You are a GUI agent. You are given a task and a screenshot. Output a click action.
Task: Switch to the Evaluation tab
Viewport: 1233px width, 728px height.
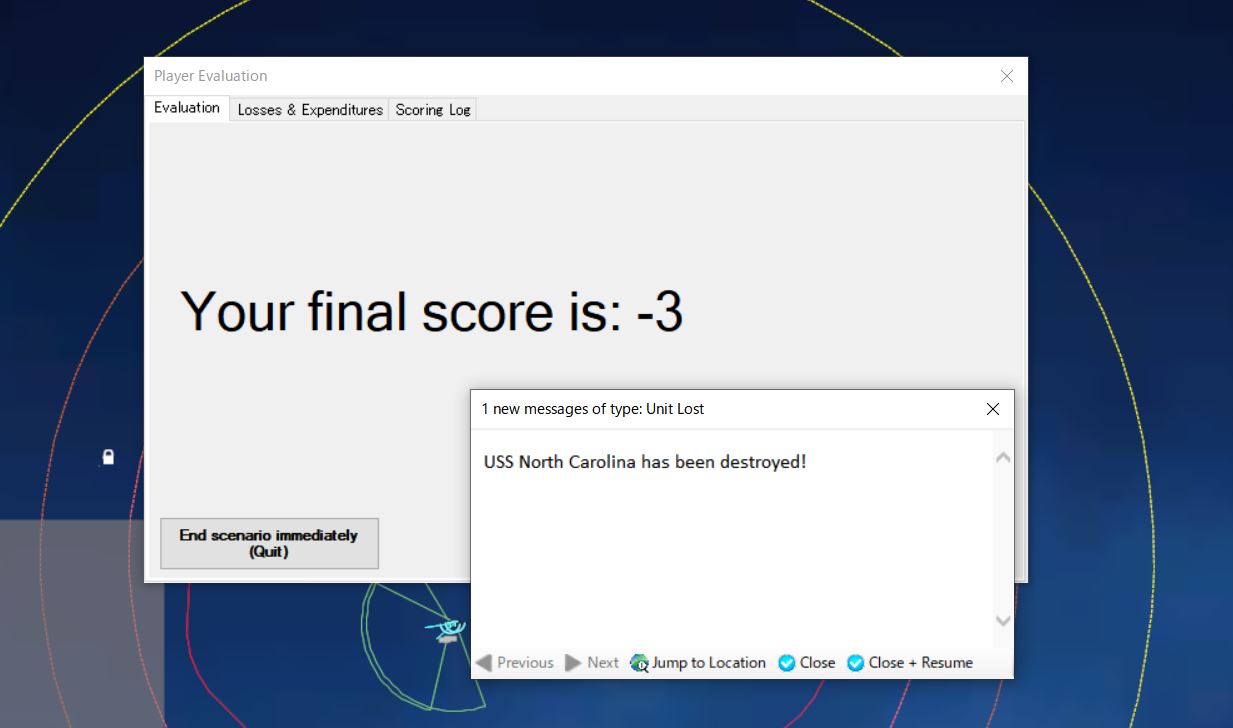tap(187, 108)
